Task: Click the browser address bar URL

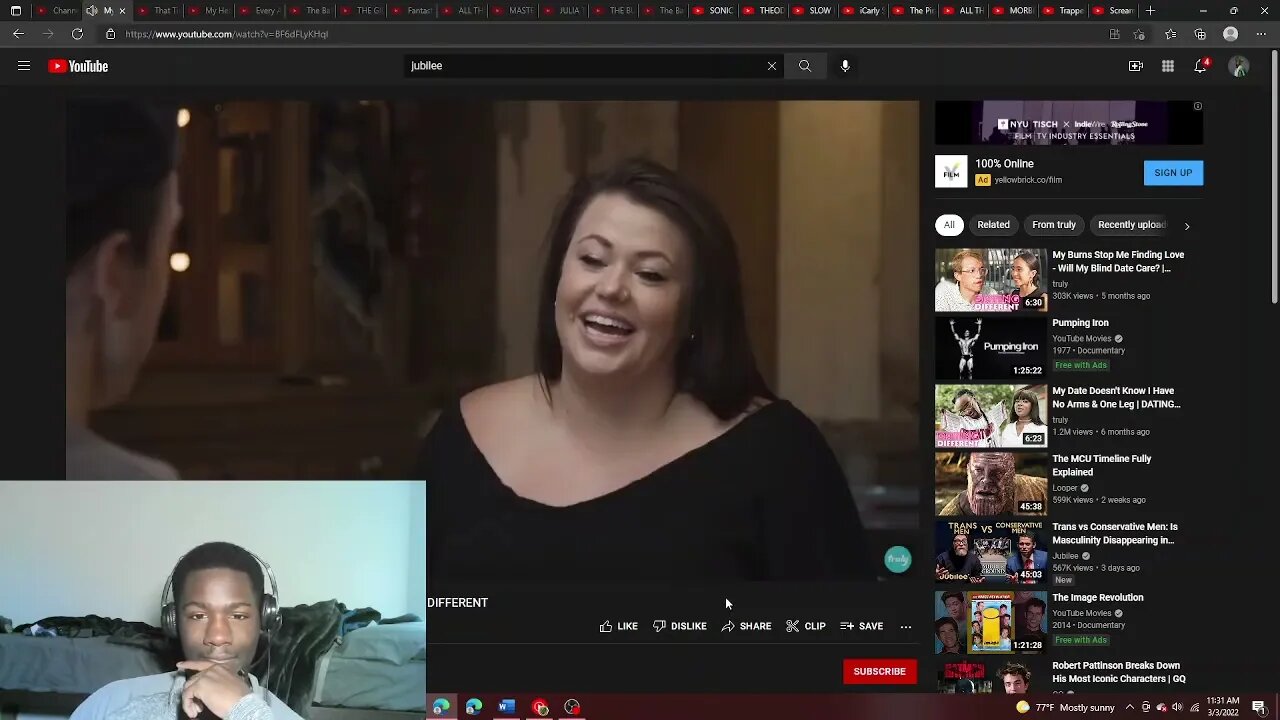Action: (227, 34)
